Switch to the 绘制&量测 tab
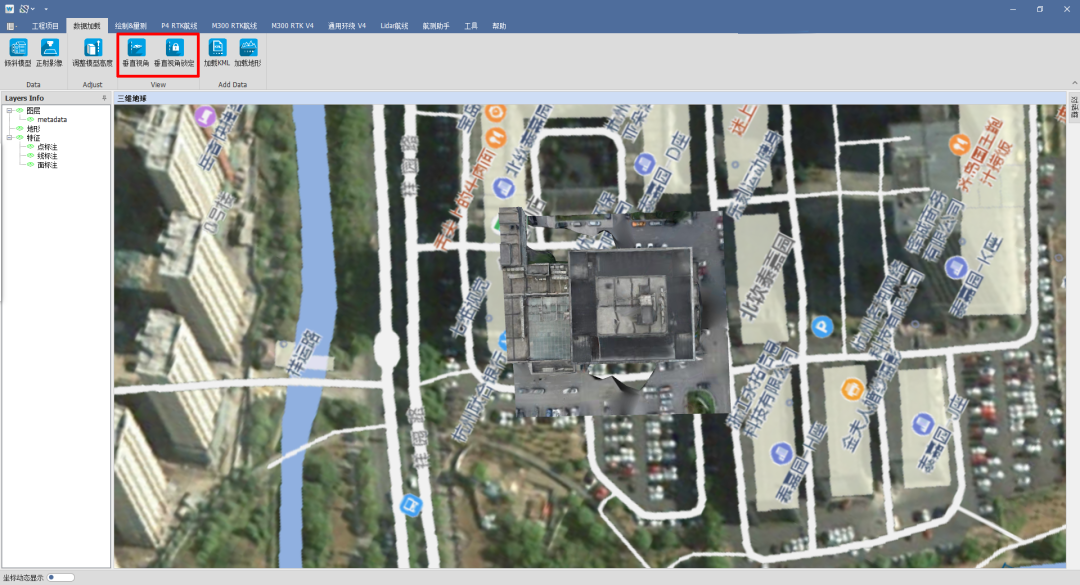The width and height of the screenshot is (1080, 585). pyautogui.click(x=131, y=26)
